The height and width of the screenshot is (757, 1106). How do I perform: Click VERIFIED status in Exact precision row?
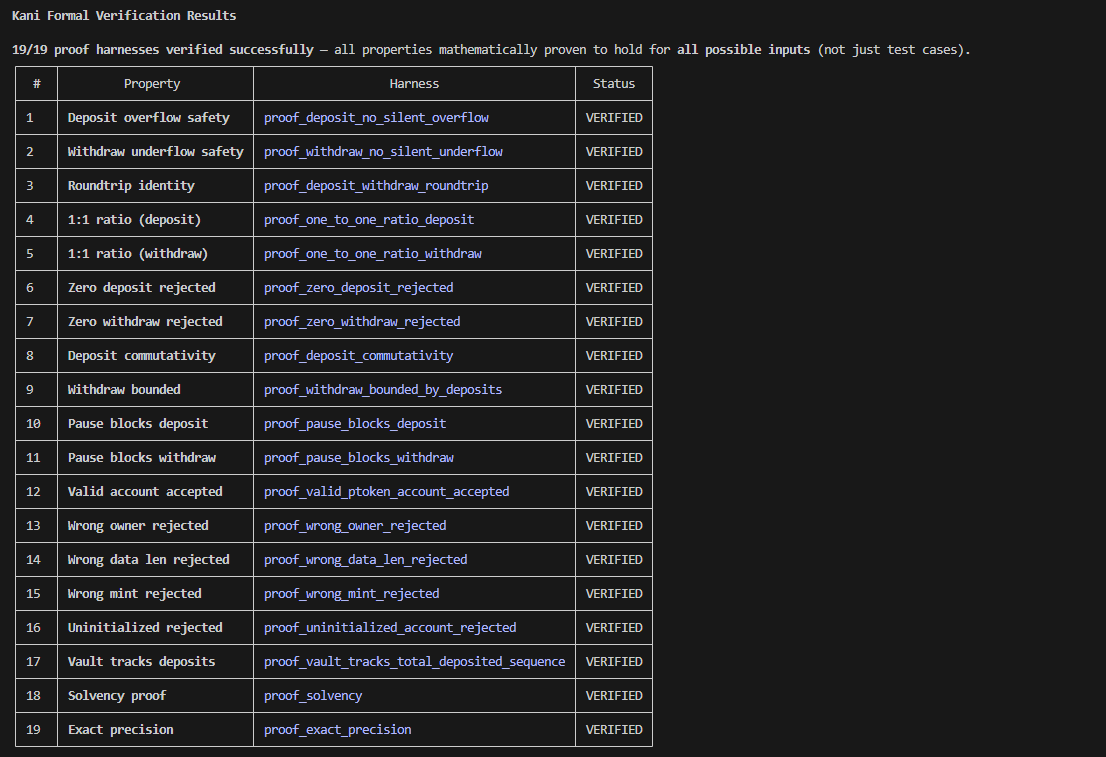pyautogui.click(x=614, y=729)
